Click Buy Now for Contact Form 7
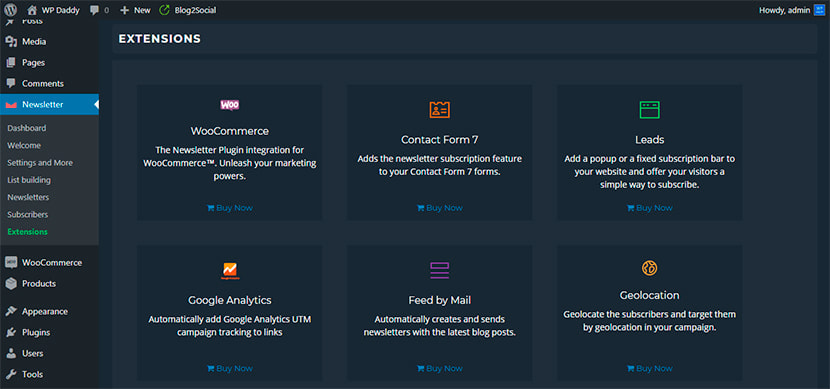Screen dimensions: 830x389 coord(439,208)
